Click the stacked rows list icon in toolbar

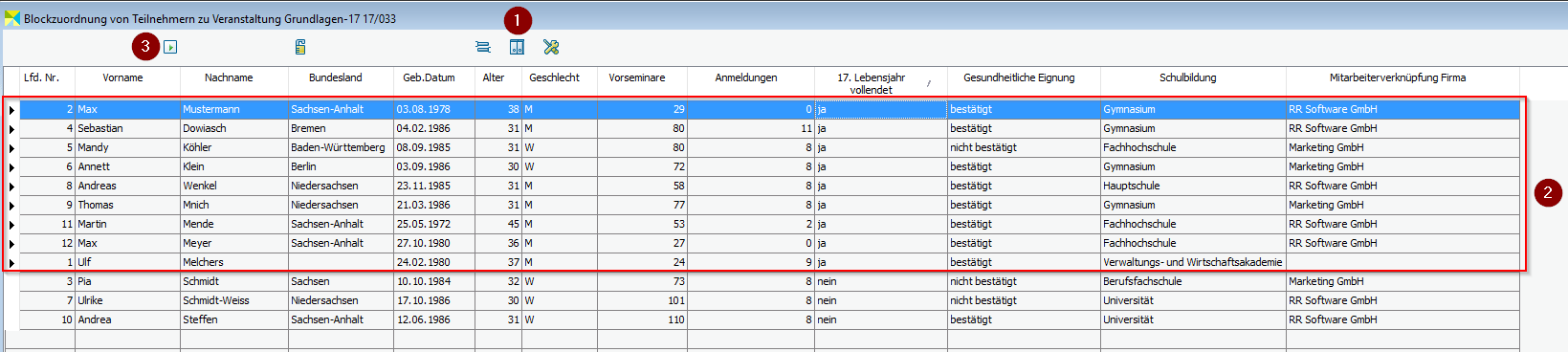point(483,47)
